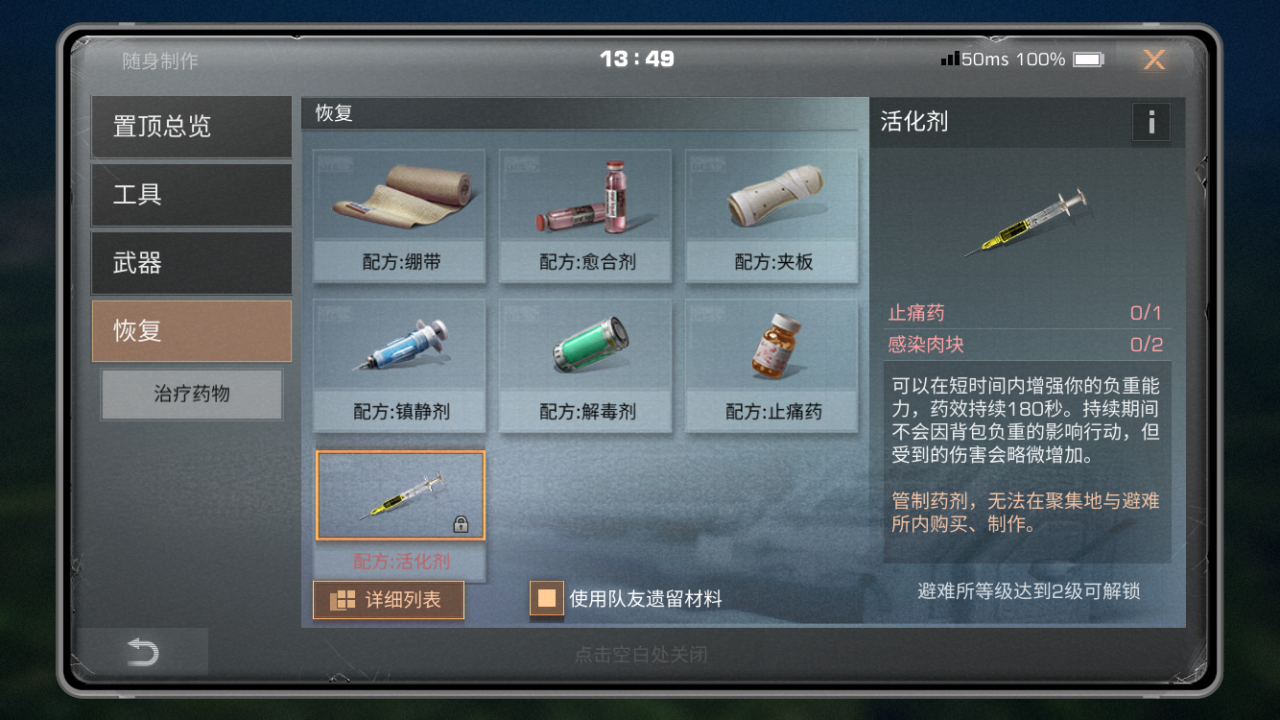Click the 感染肉块 material requirement row

point(1026,345)
